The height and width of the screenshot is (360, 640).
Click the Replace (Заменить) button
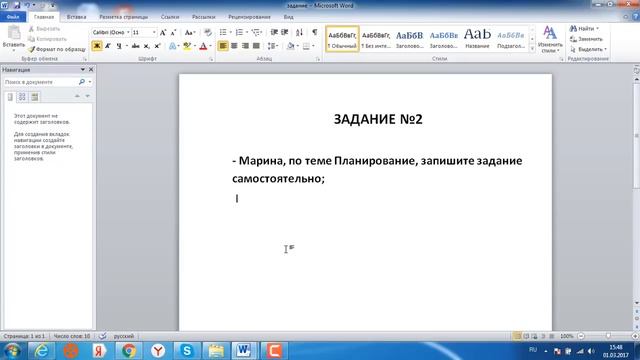[587, 39]
